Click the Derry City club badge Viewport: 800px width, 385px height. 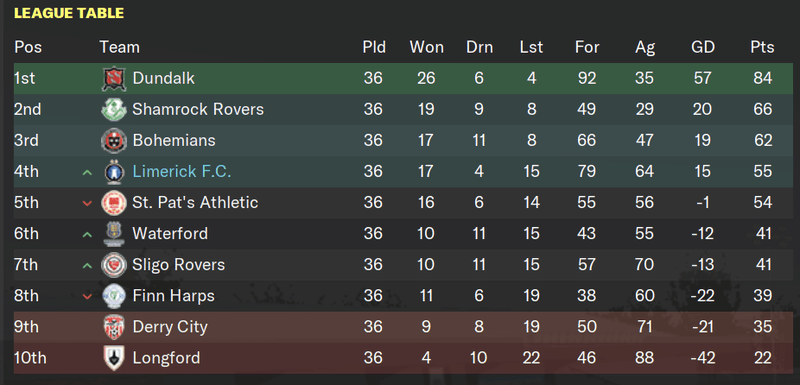click(x=114, y=327)
